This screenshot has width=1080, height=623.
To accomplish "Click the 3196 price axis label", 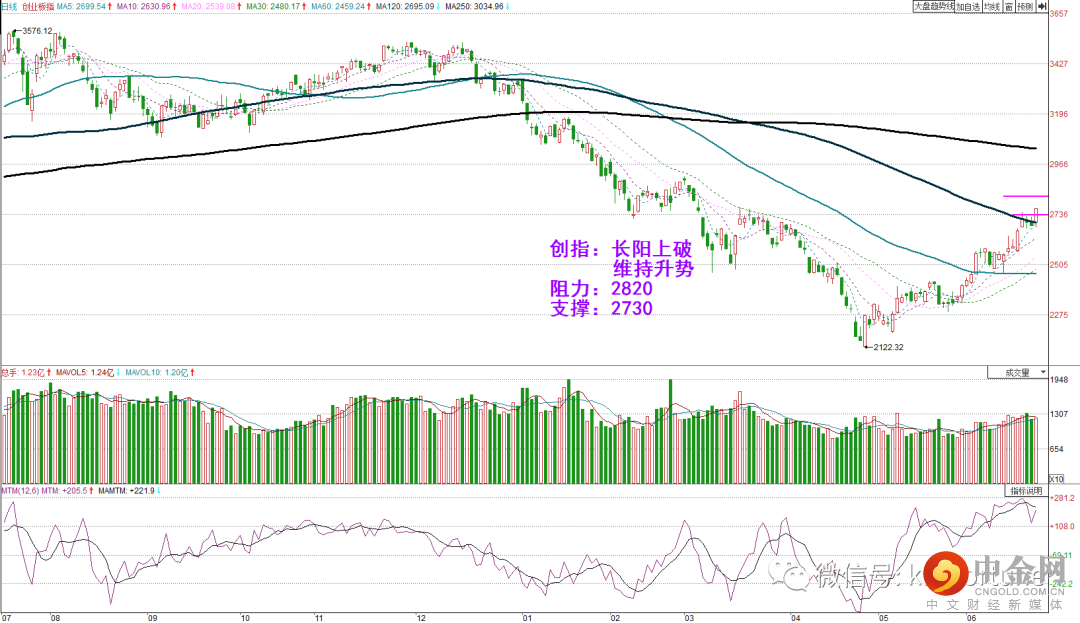I will click(1059, 114).
